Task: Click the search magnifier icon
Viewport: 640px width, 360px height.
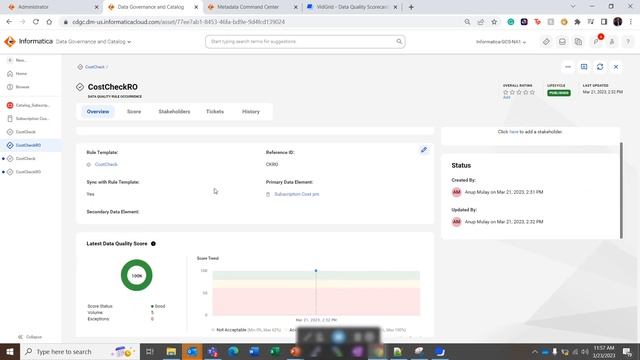Action: 399,42
